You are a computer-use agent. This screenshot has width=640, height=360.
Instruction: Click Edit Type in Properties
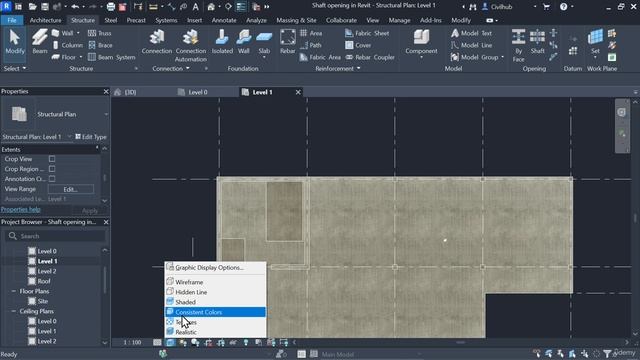click(91, 137)
